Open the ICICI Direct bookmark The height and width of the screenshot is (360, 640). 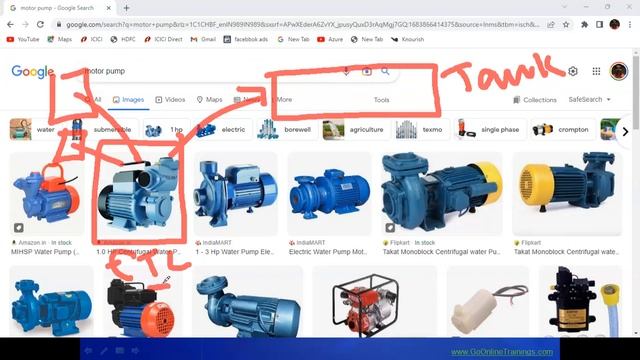[163, 39]
